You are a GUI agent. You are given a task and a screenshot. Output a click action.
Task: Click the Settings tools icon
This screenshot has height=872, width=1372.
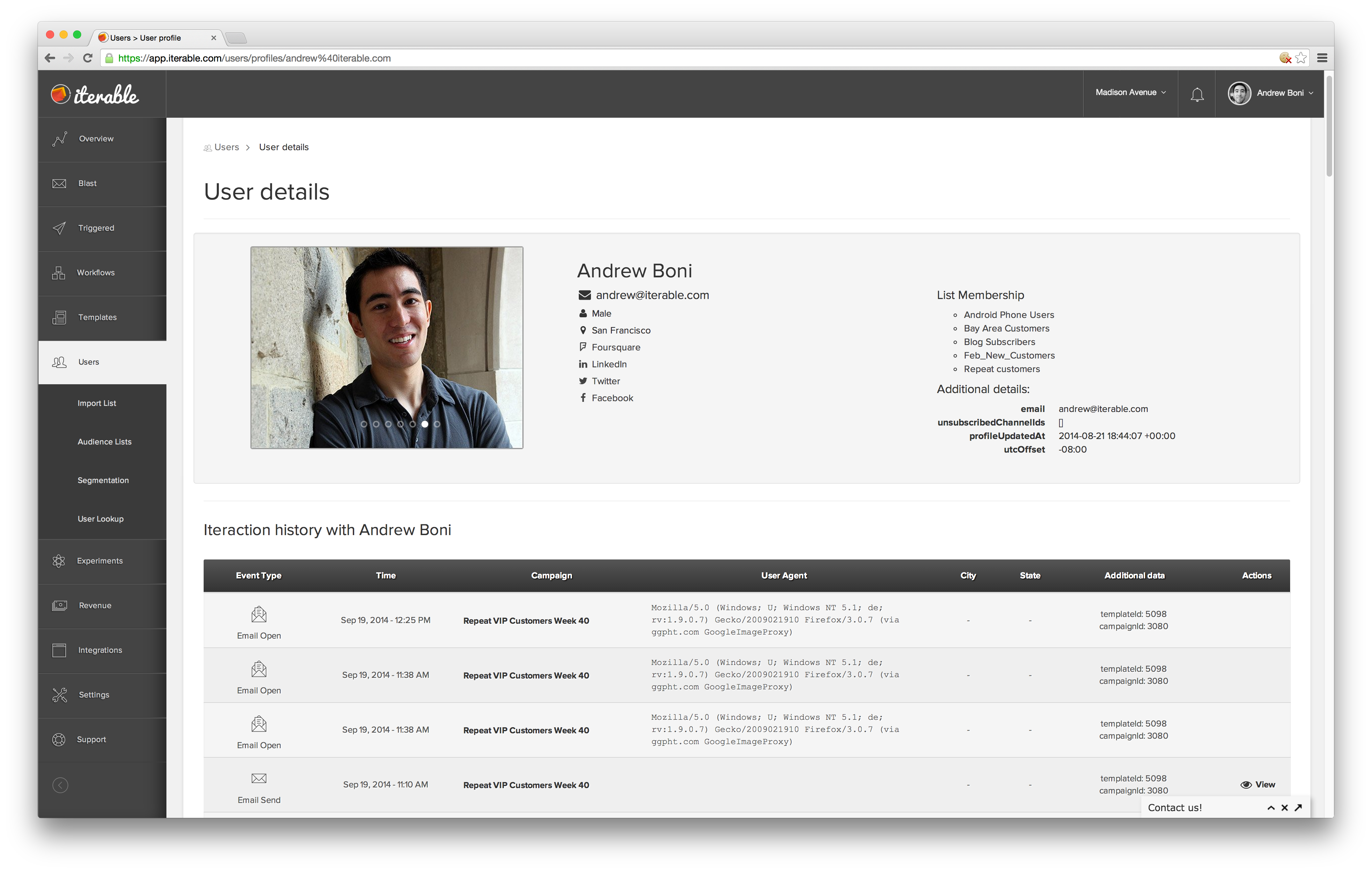click(59, 695)
